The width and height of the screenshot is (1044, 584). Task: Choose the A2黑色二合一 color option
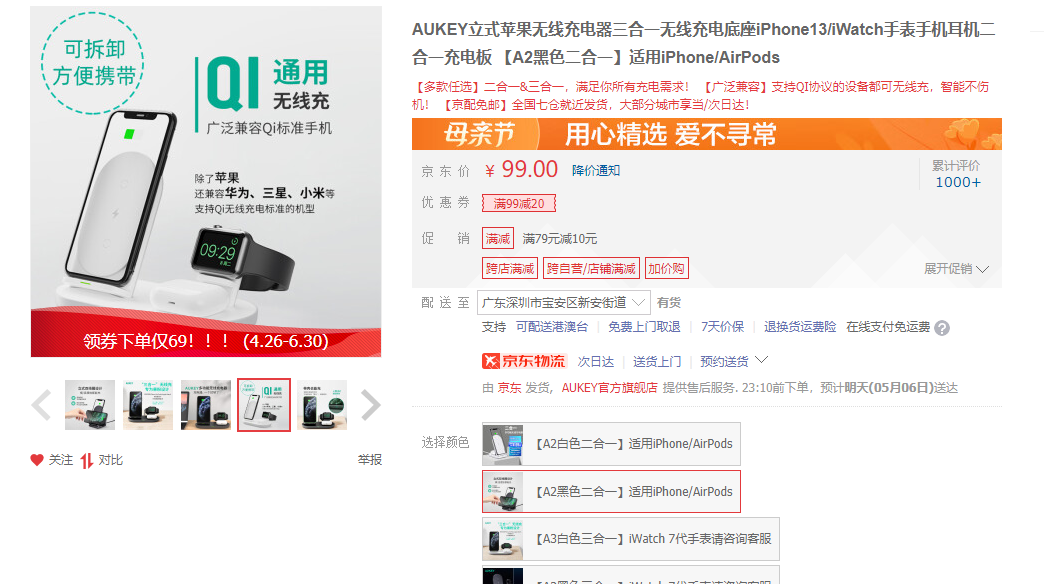tap(611, 491)
